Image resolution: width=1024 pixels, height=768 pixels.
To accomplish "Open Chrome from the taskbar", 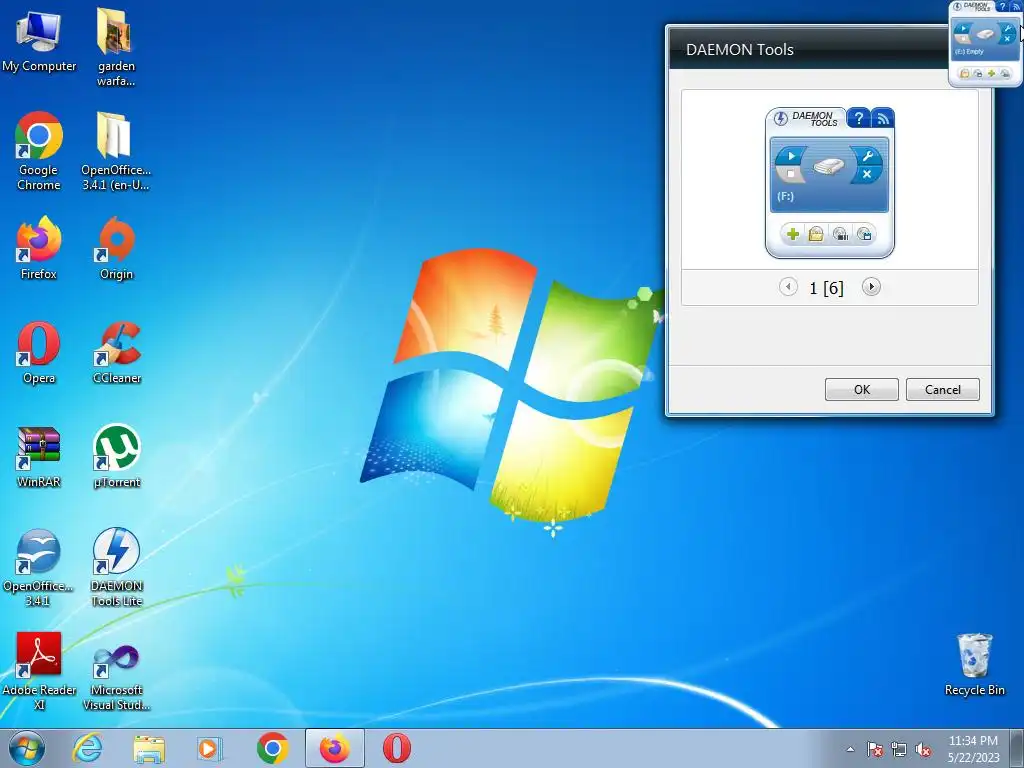I will coord(272,748).
